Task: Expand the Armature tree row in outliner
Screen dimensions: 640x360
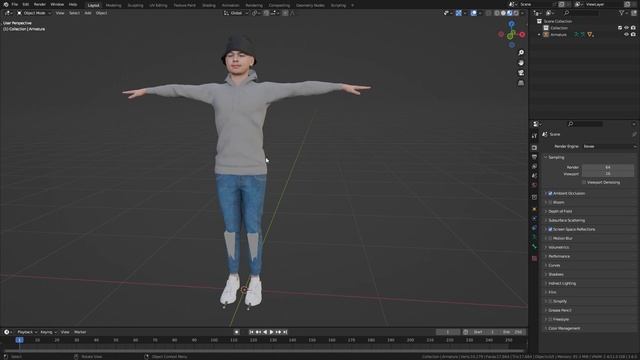Action: tap(539, 35)
